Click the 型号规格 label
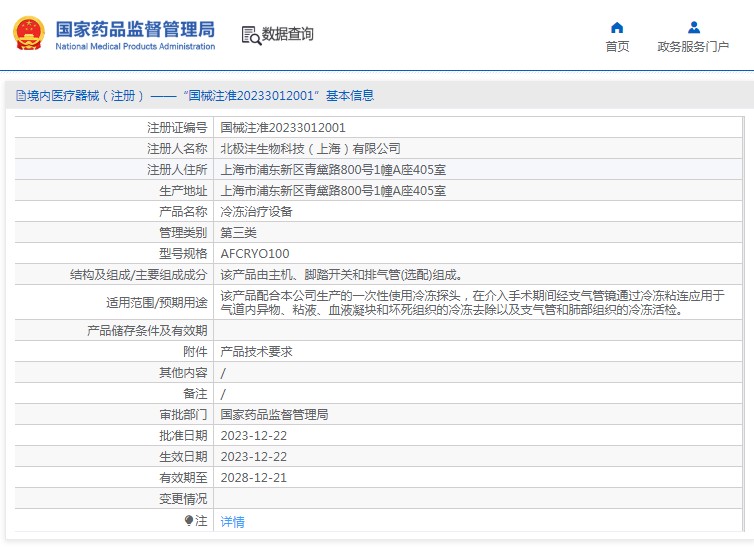This screenshot has width=754, height=549. pos(183,253)
